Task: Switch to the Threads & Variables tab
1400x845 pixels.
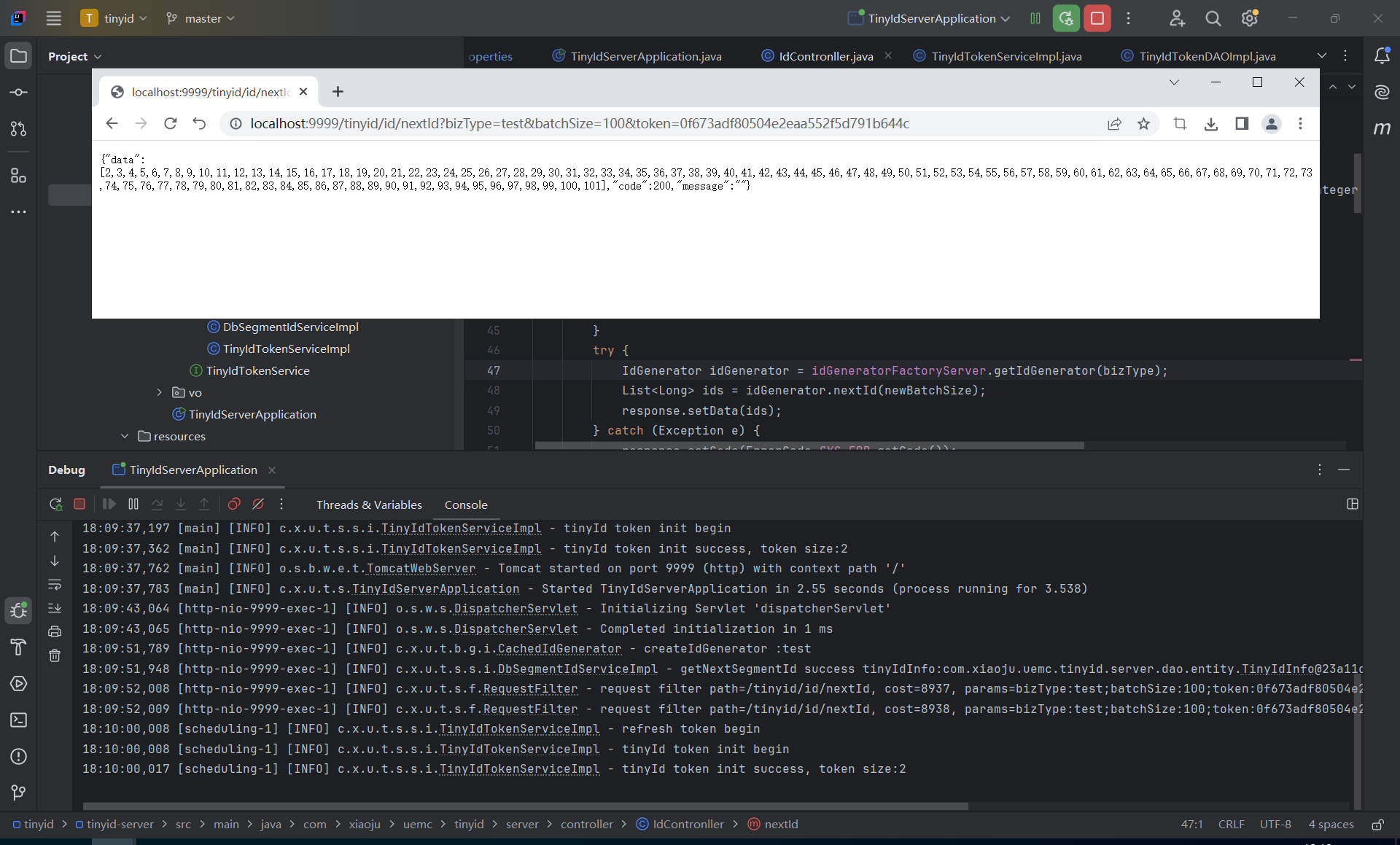Action: point(369,505)
